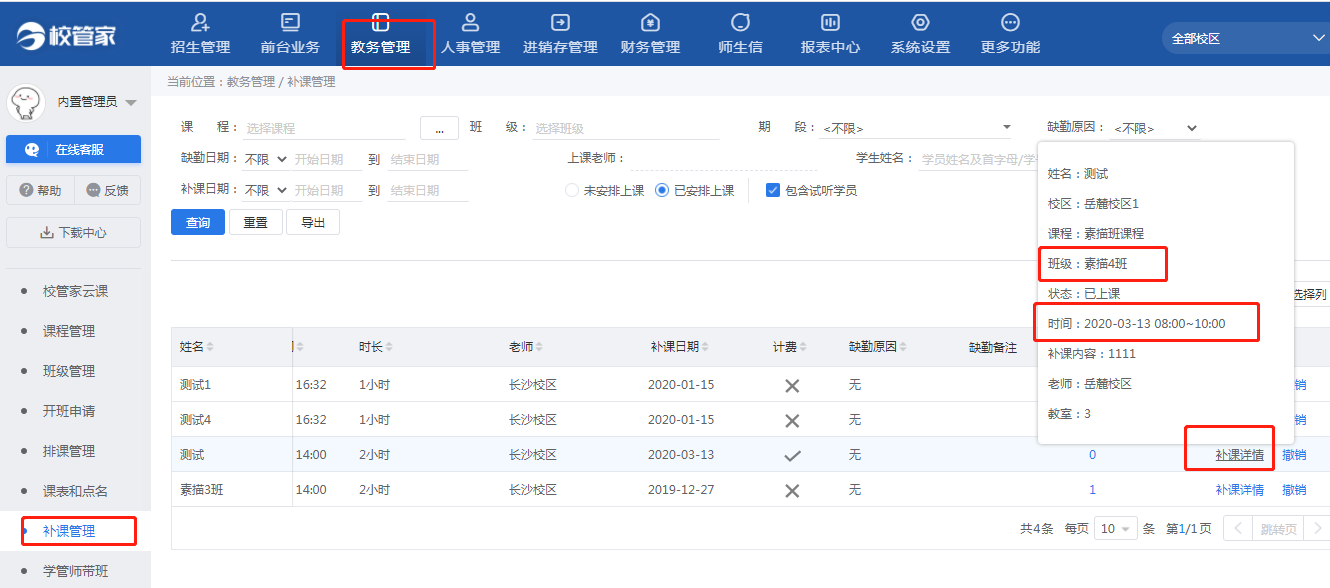Sort by the 姓名 column header
This screenshot has height=588, width=1330.
197,347
